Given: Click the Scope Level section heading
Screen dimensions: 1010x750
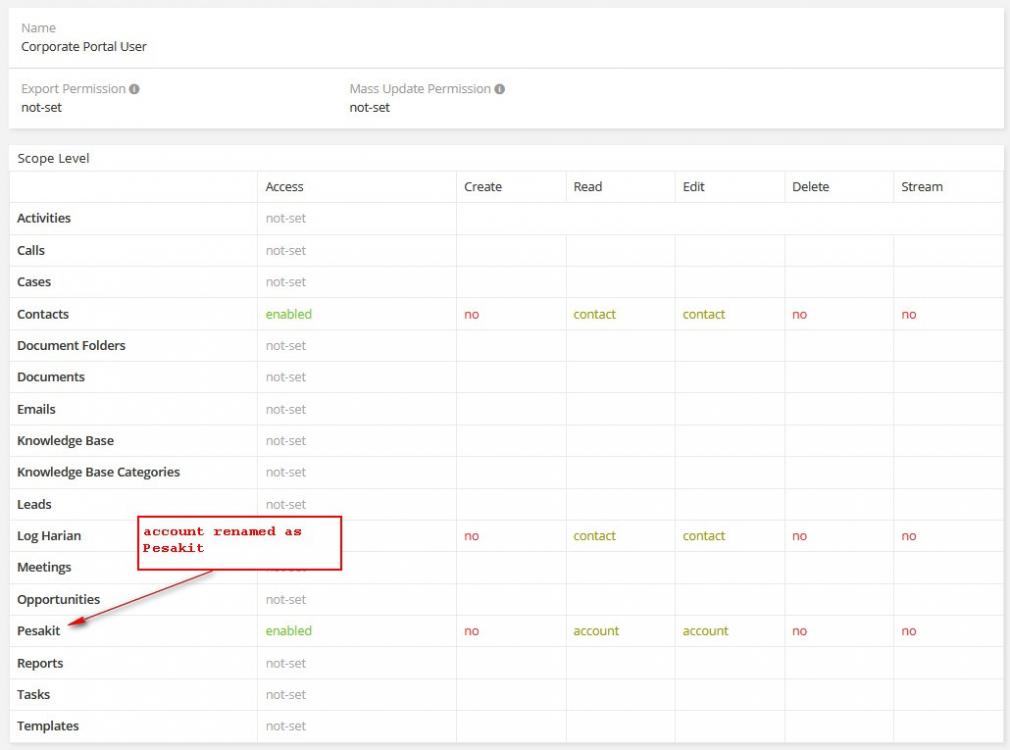Looking at the screenshot, I should click(53, 159).
